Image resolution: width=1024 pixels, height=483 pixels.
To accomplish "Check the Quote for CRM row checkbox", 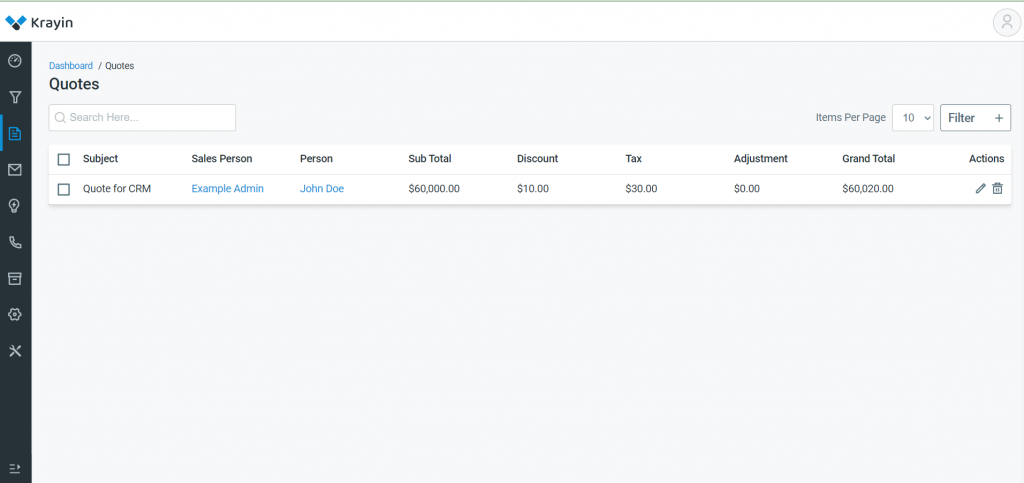I will 64,189.
